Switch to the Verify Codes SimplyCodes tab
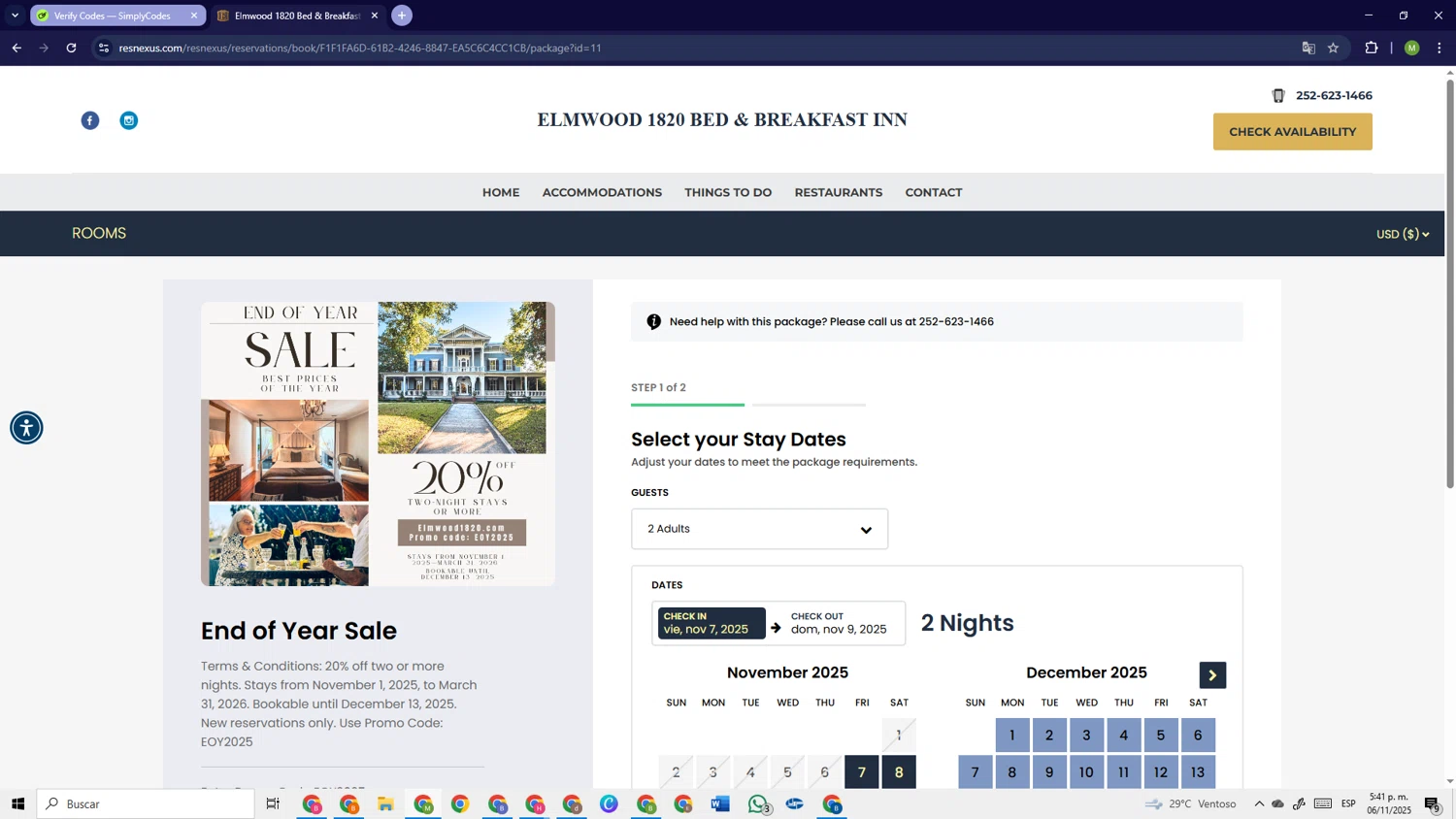Image resolution: width=1456 pixels, height=819 pixels. tap(116, 16)
